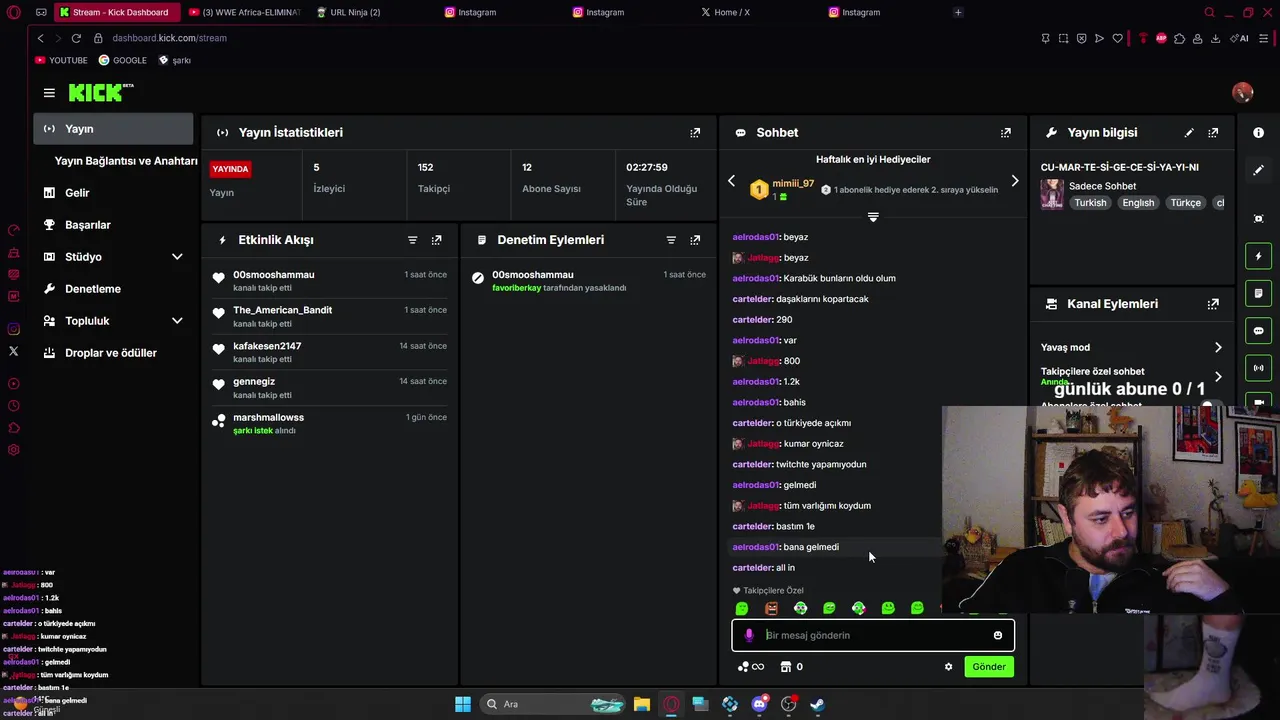Open the Denetleme page
Image resolution: width=1280 pixels, height=720 pixels.
click(x=113, y=289)
